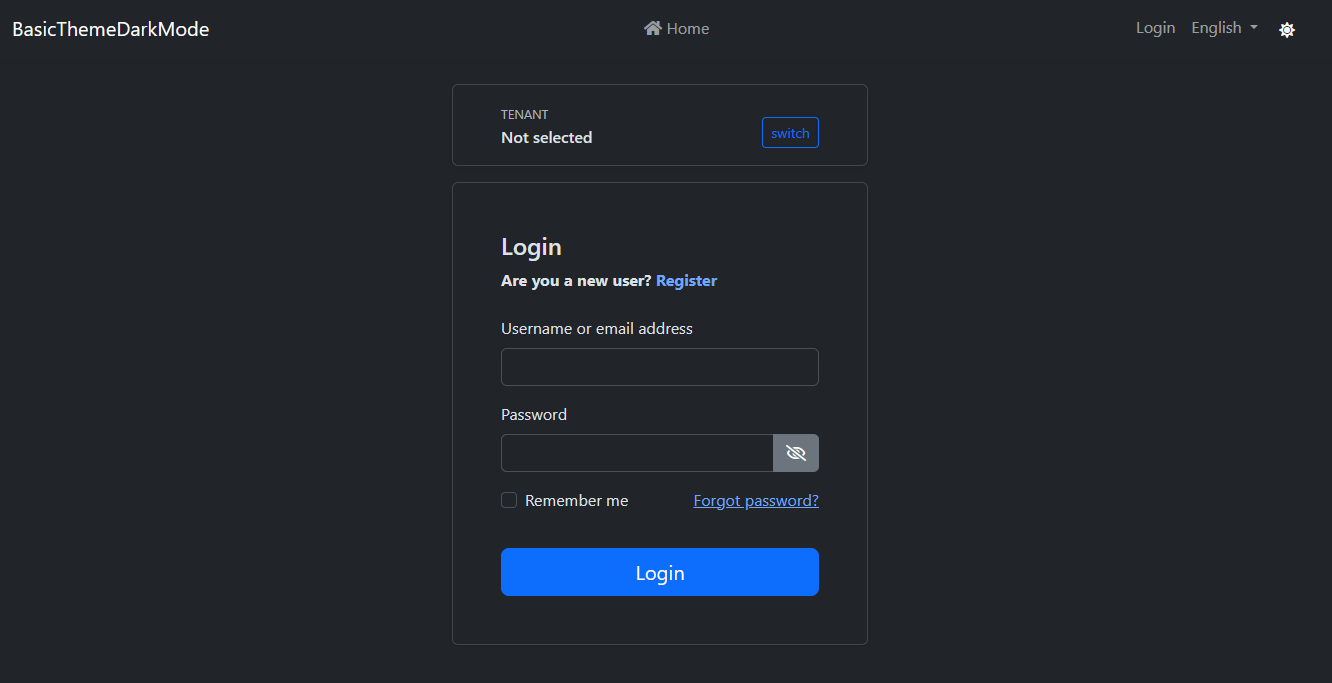This screenshot has width=1332, height=683.
Task: Select the theme switcher gear-sun icon
Action: coord(1287,29)
